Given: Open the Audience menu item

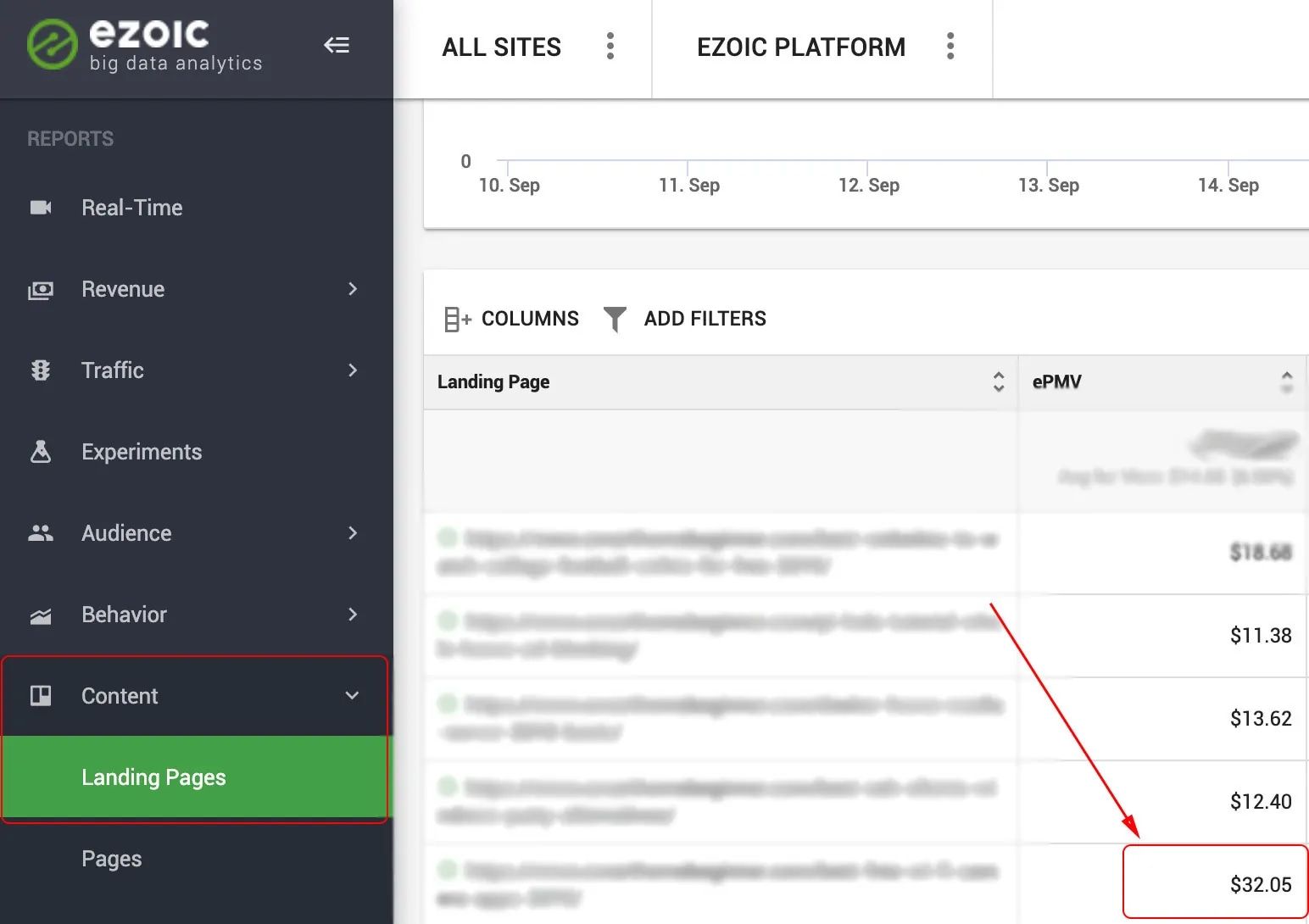Looking at the screenshot, I should (195, 533).
